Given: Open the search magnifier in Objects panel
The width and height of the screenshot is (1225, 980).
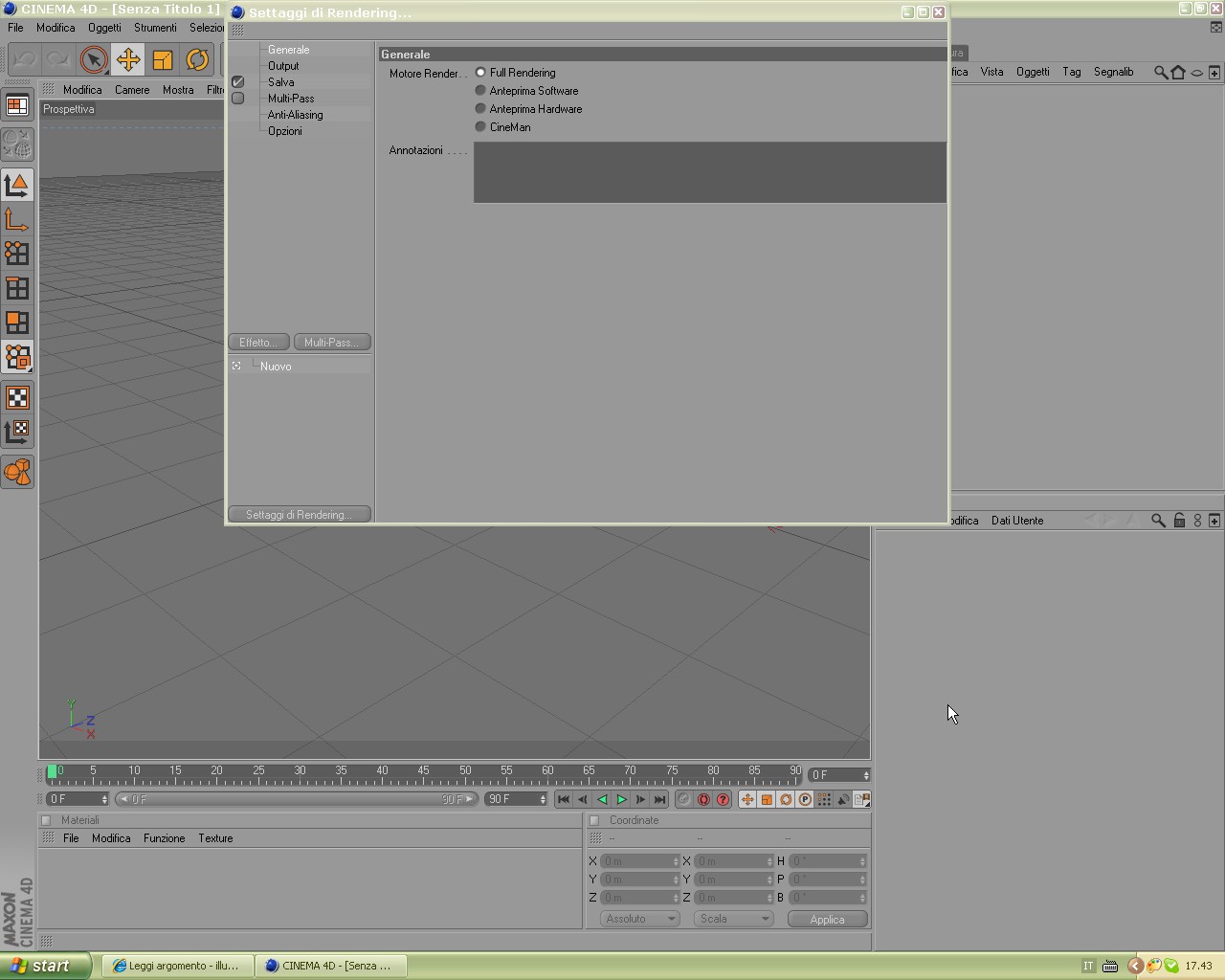Looking at the screenshot, I should click(1160, 72).
